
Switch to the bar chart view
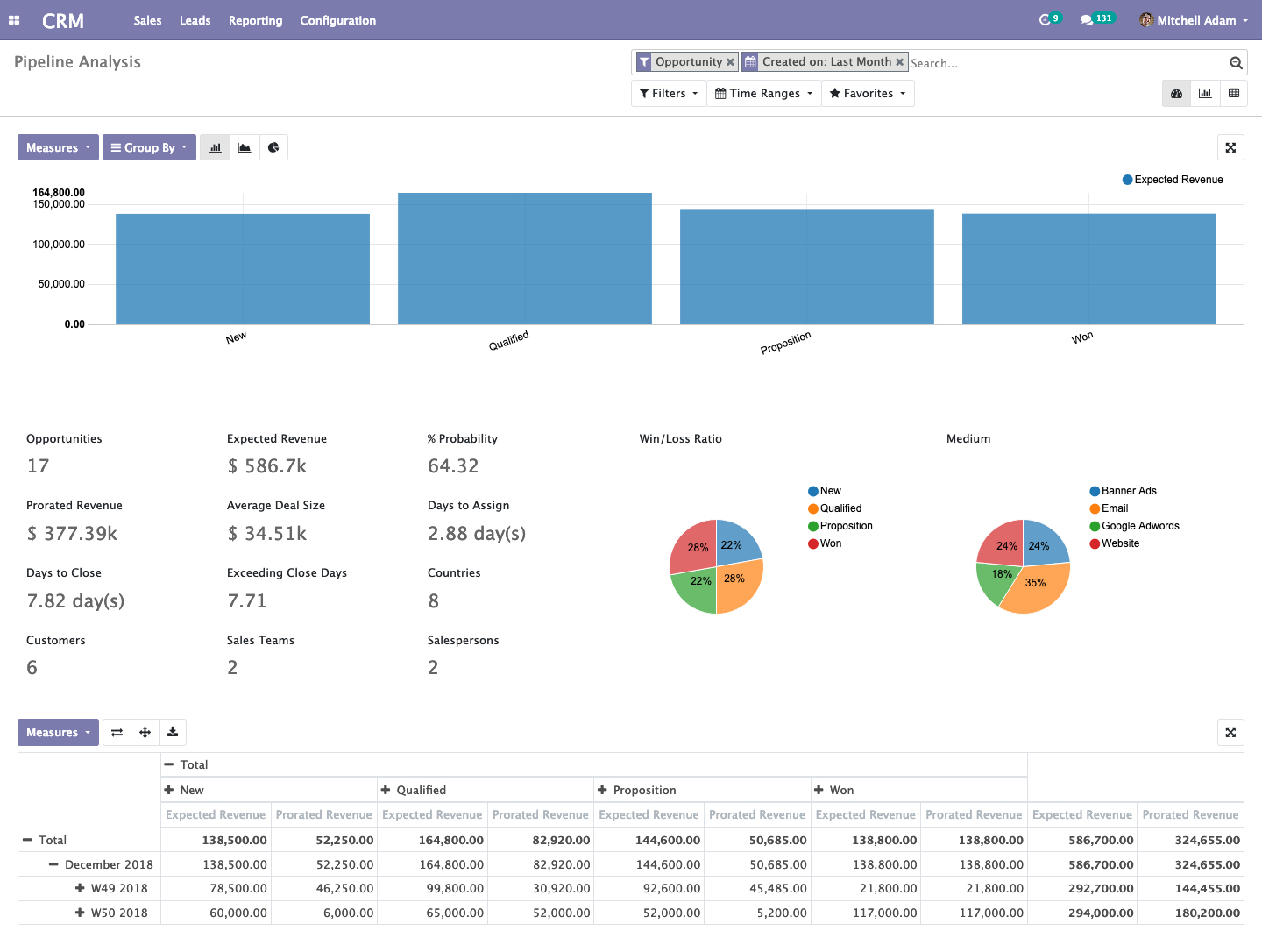(1204, 93)
